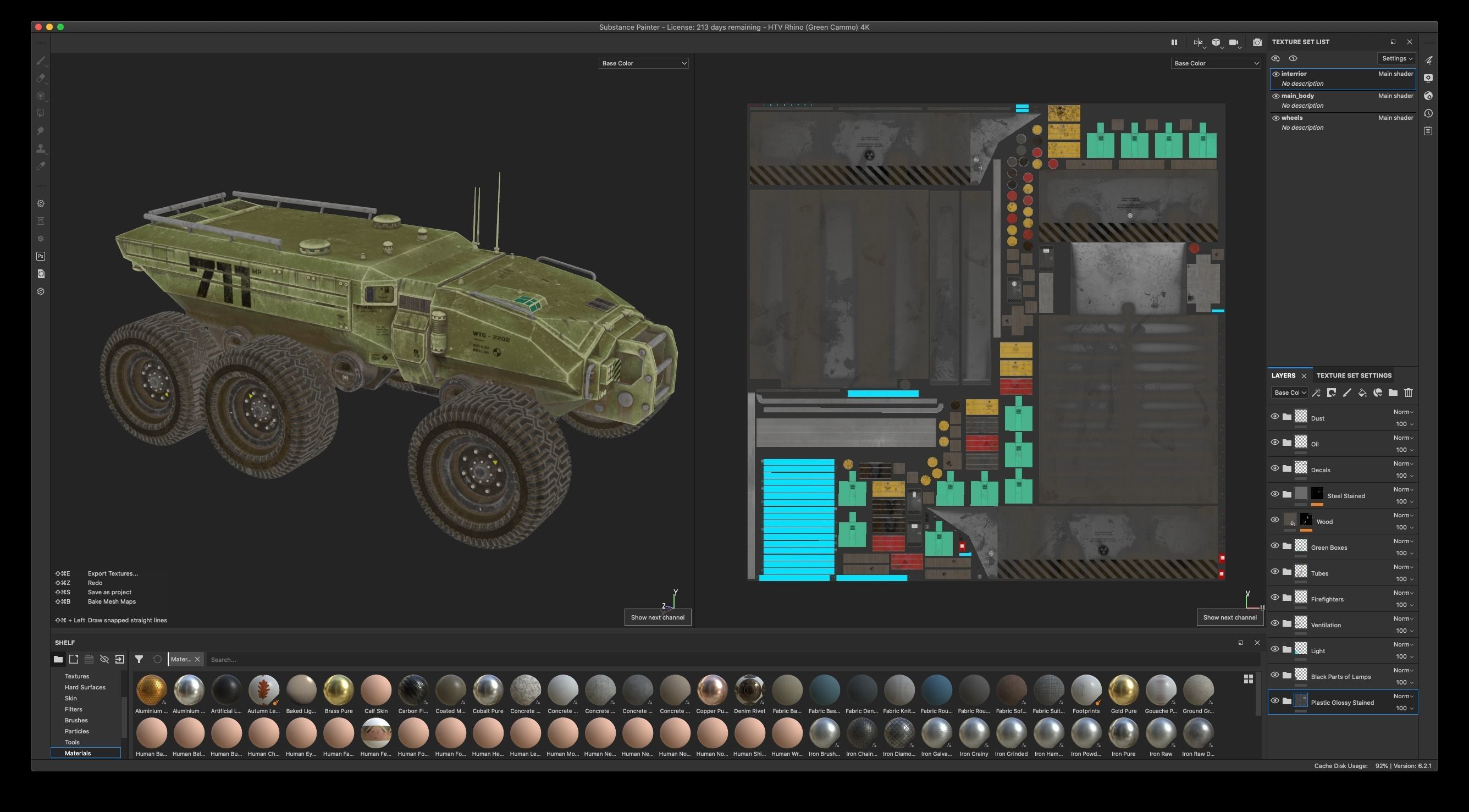Select the Polygon Fill tool
The image size is (1469, 812).
pos(41,113)
